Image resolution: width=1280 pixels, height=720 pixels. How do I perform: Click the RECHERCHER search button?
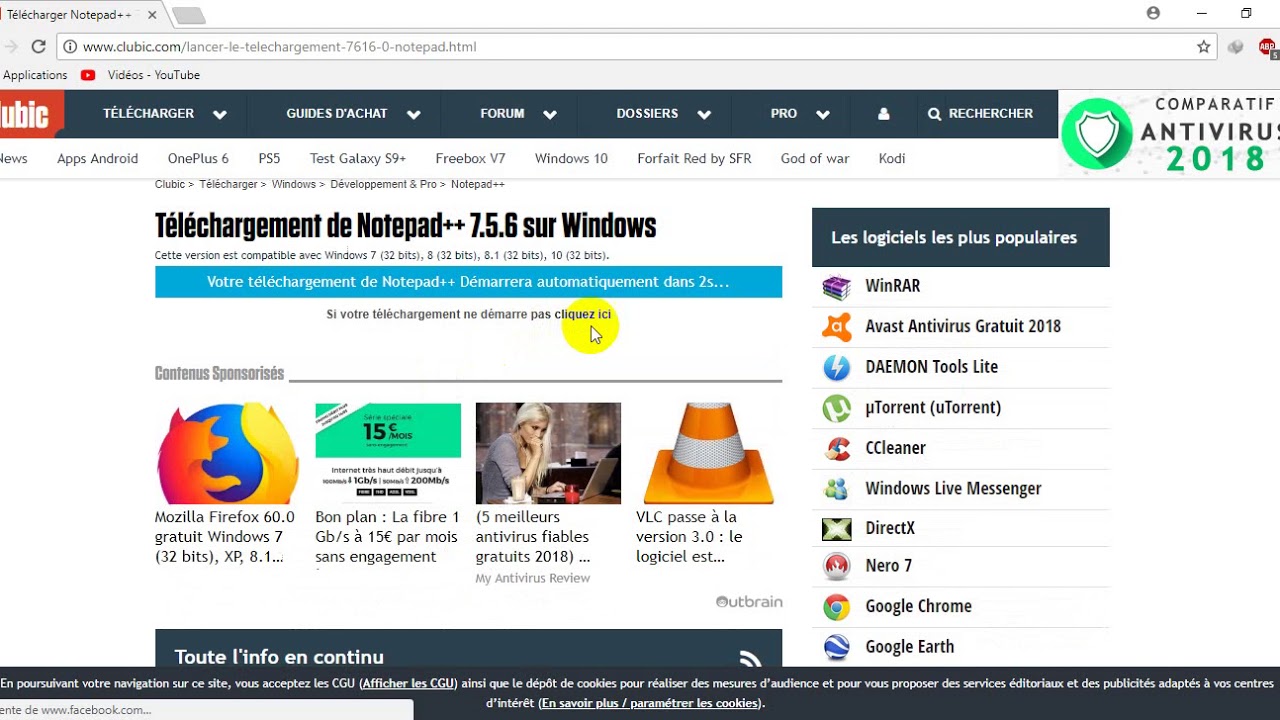(981, 114)
